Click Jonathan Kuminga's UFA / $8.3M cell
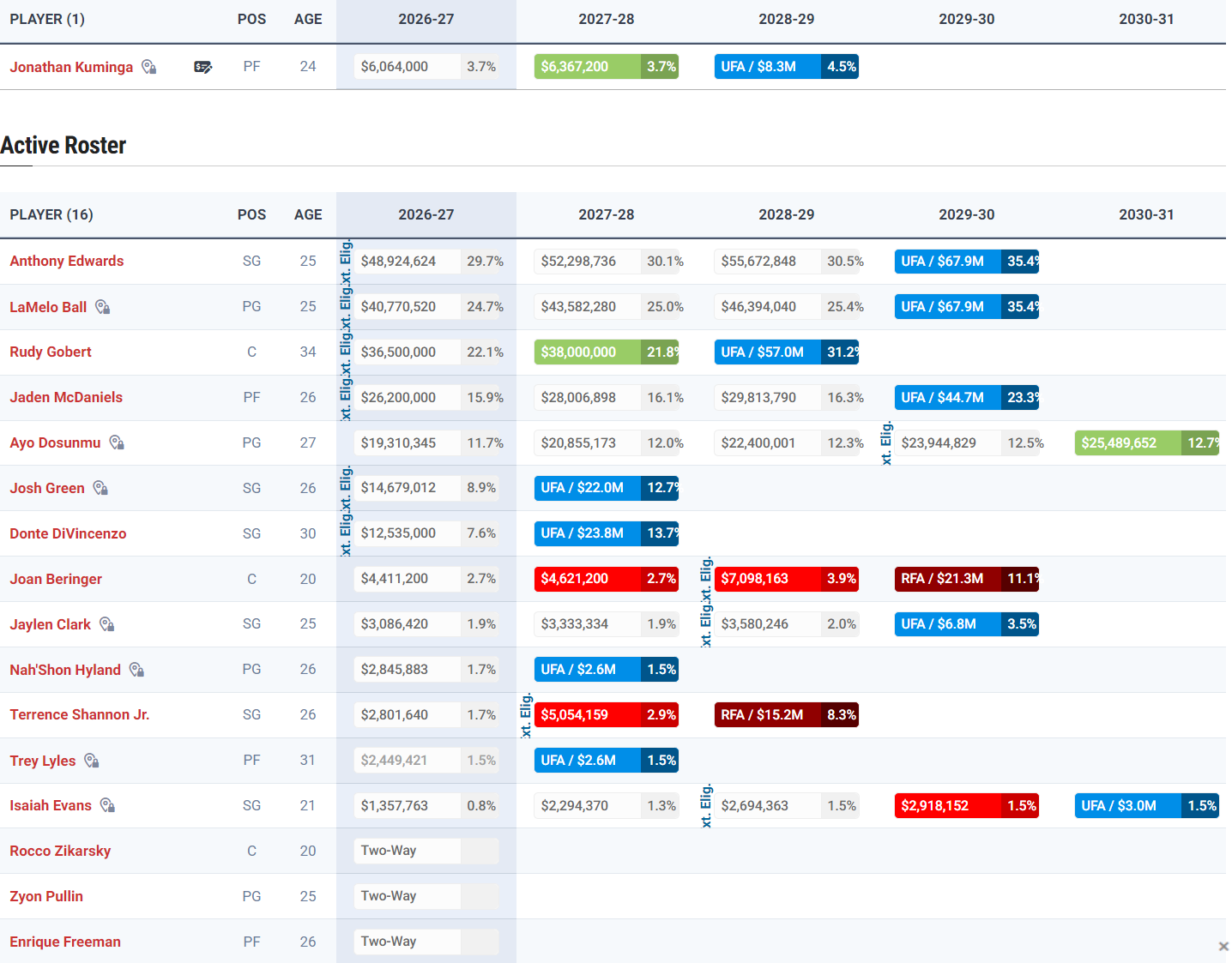The height and width of the screenshot is (963, 1232). (787, 66)
